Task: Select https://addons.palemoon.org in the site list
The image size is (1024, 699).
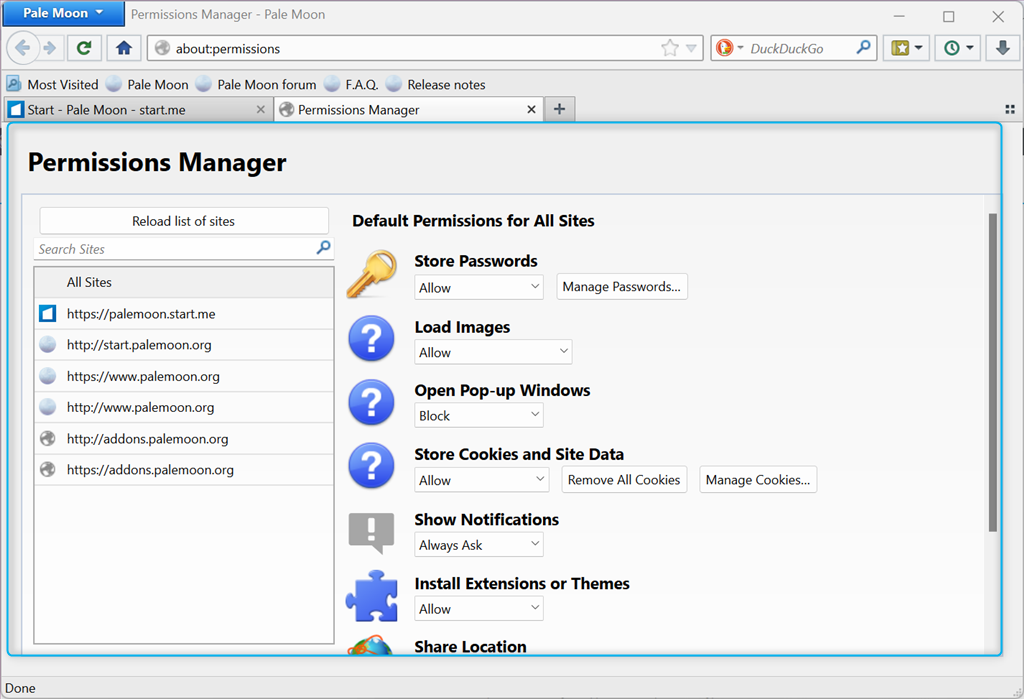Action: point(150,470)
